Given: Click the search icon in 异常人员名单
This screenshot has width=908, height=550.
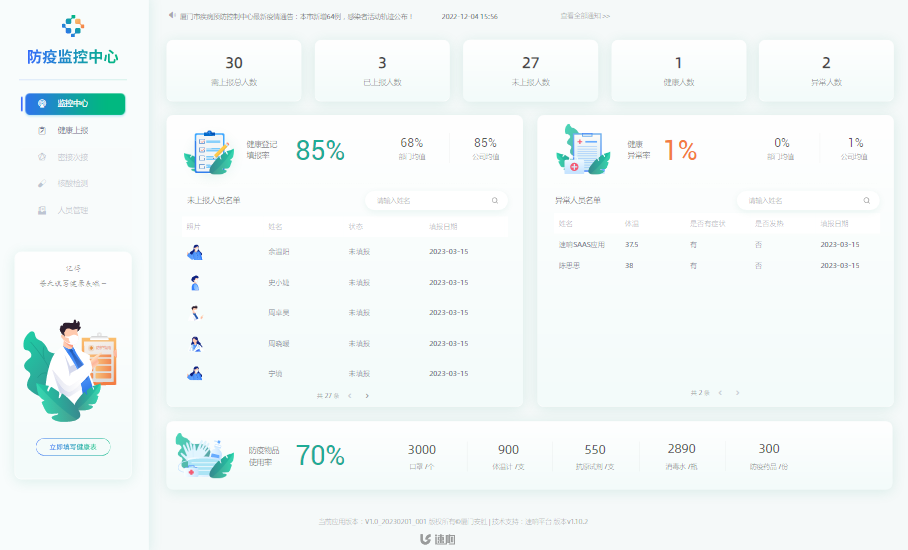Looking at the screenshot, I should pyautogui.click(x=866, y=201).
